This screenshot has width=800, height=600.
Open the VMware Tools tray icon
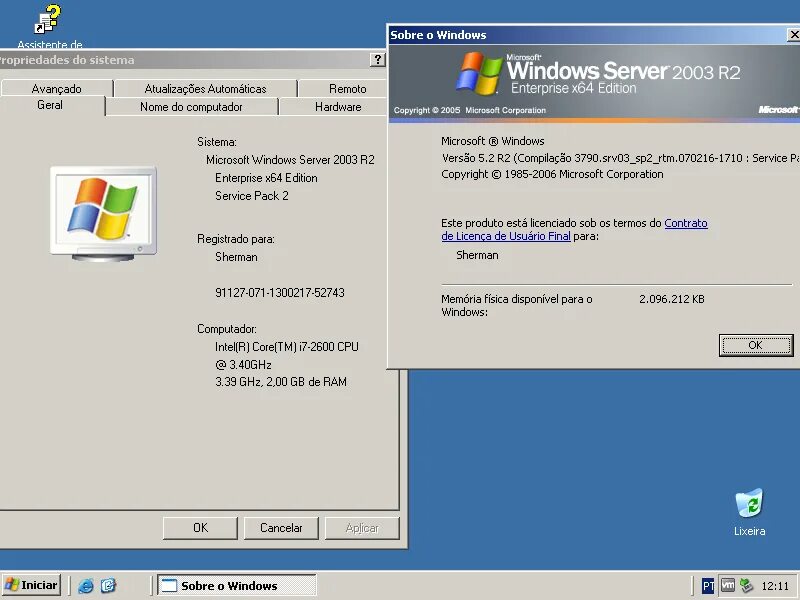click(728, 585)
